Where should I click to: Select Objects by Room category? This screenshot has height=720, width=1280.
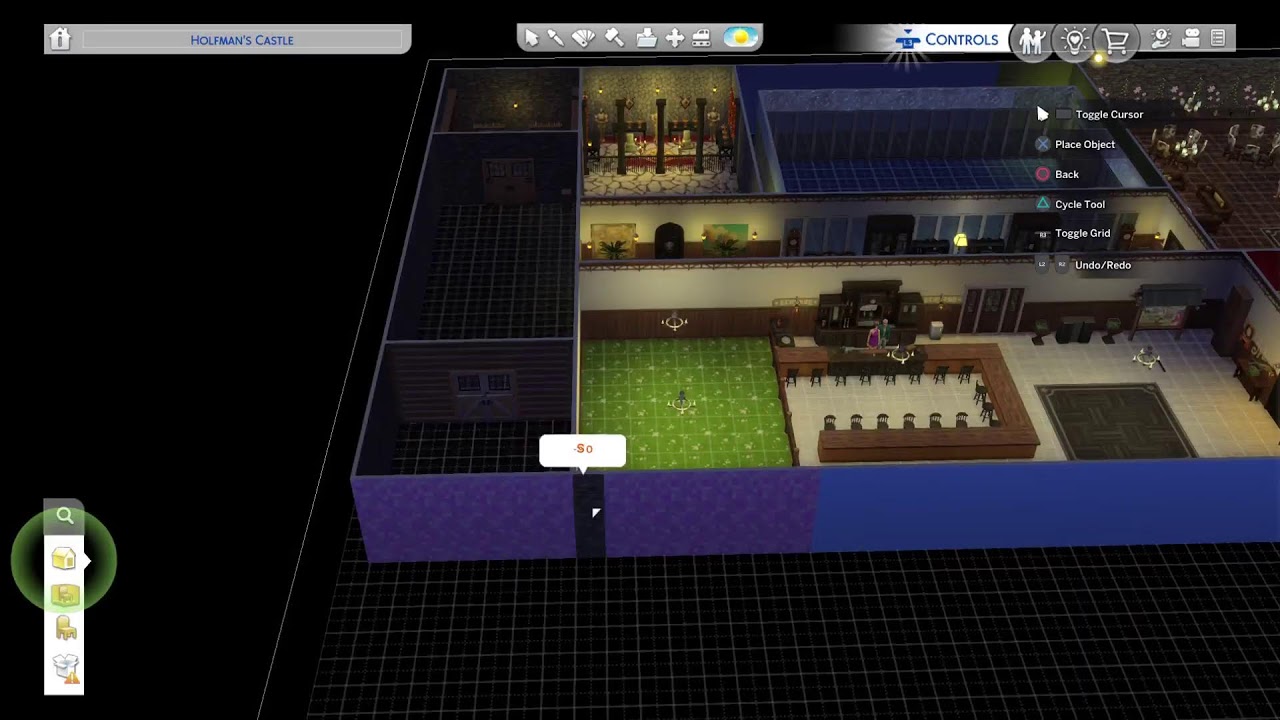point(65,595)
